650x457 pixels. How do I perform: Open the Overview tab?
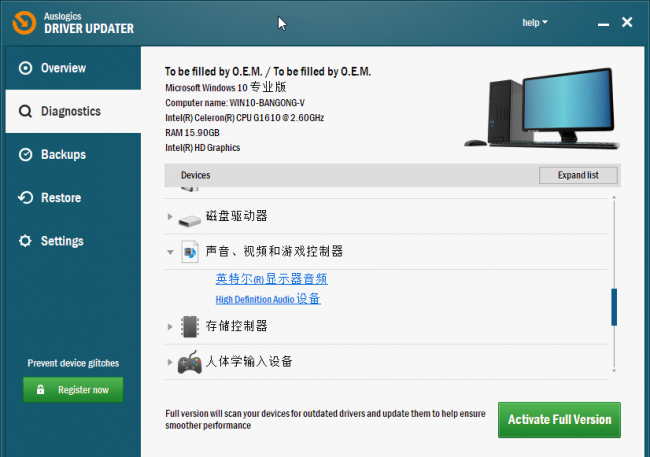tap(73, 68)
